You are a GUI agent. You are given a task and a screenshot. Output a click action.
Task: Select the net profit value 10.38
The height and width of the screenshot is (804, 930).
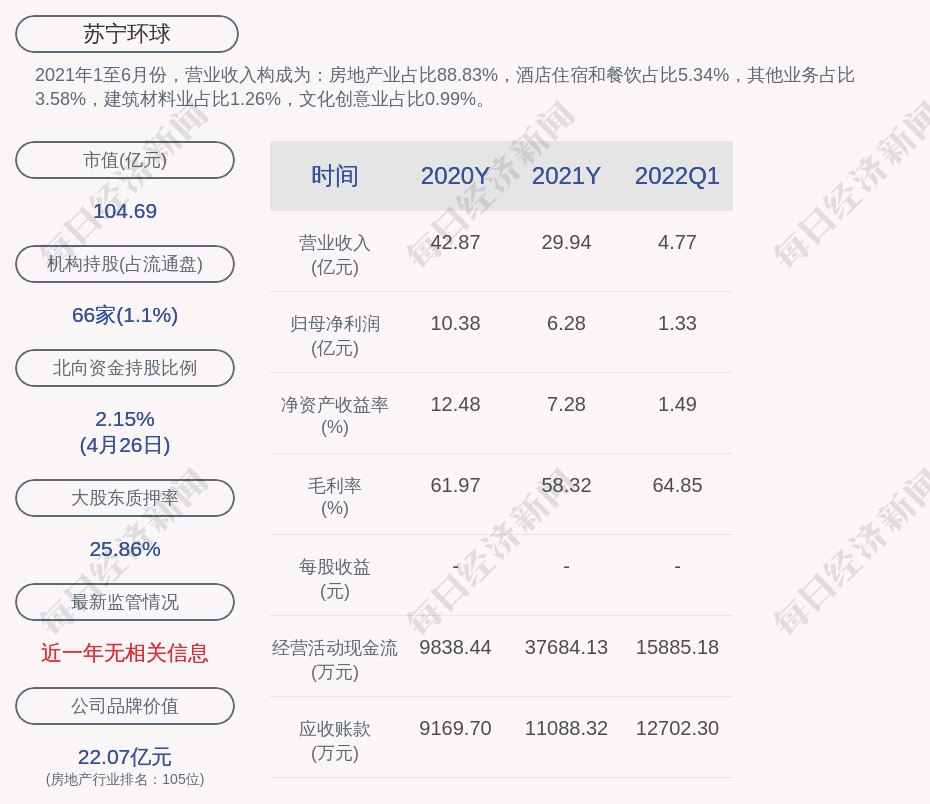point(456,323)
